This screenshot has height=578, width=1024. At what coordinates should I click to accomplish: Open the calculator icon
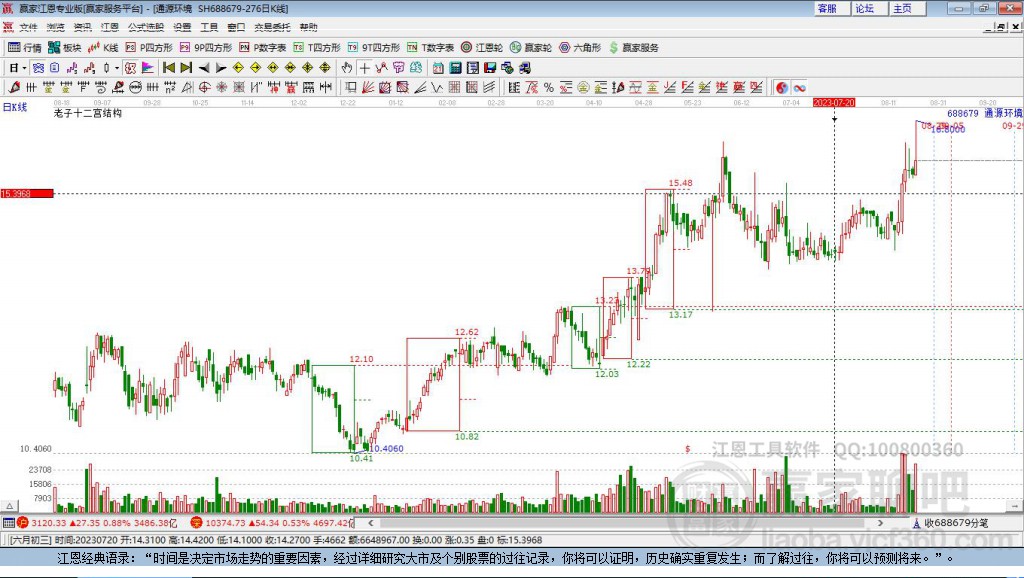coord(455,68)
